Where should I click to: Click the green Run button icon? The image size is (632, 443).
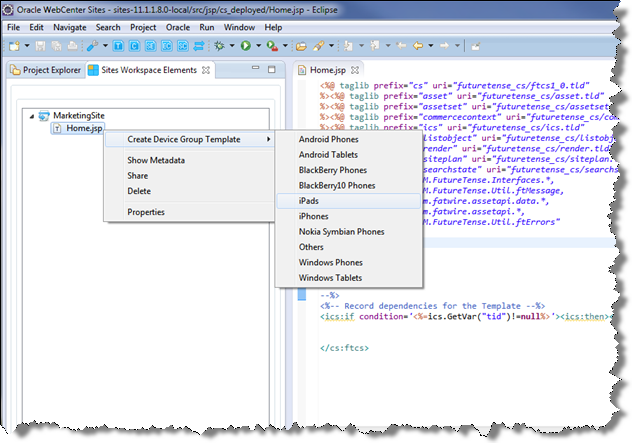tap(245, 46)
